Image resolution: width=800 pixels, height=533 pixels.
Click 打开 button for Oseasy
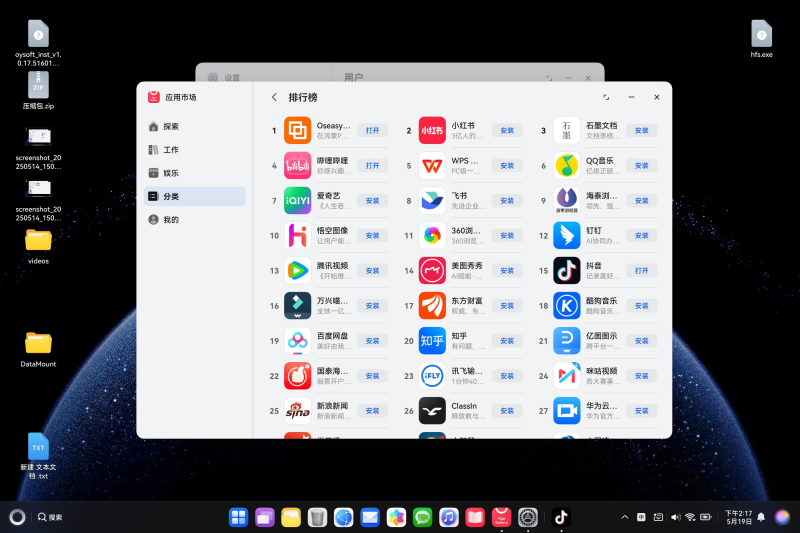[x=372, y=131]
